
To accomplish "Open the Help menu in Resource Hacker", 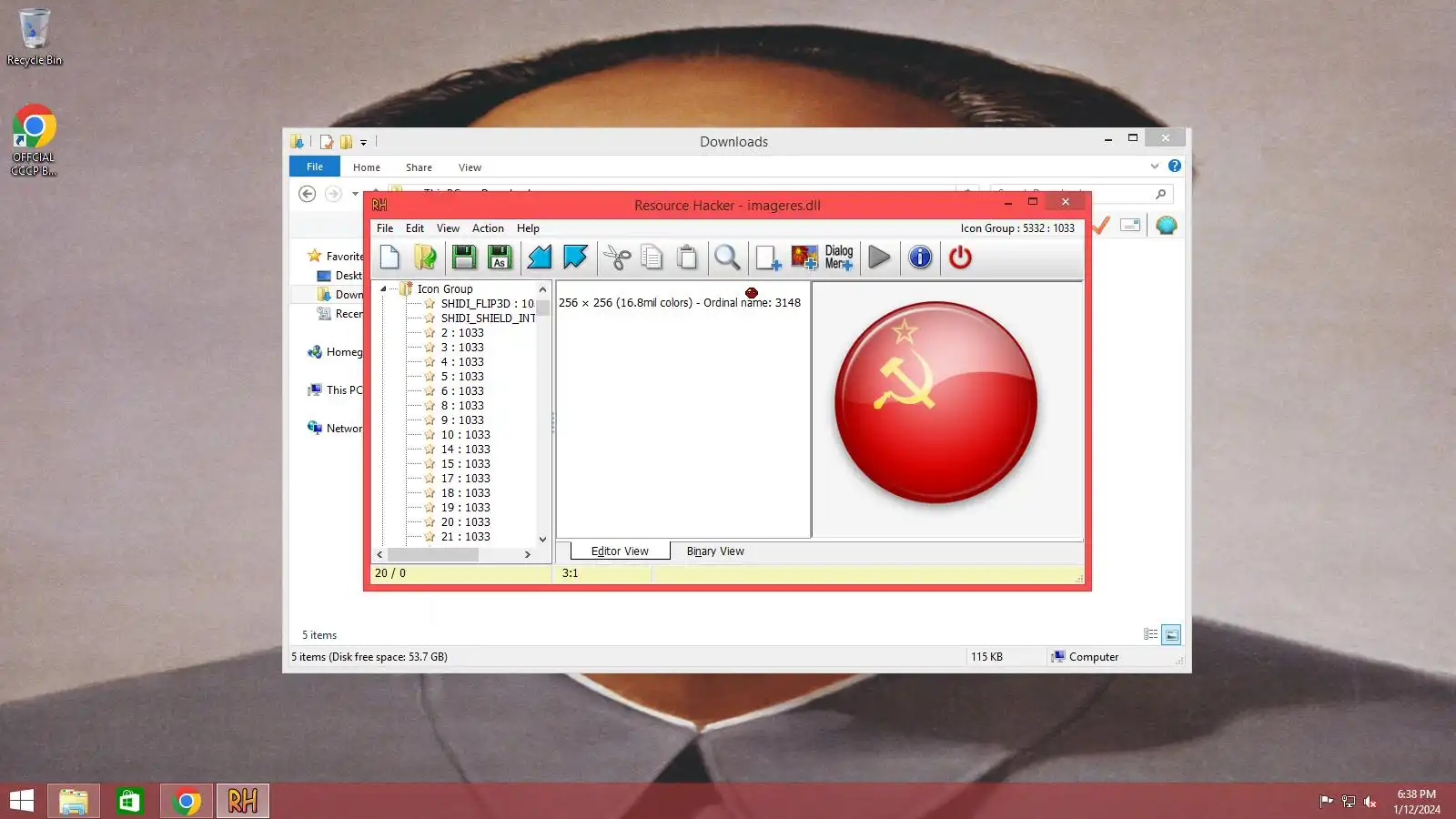I will coord(528,228).
